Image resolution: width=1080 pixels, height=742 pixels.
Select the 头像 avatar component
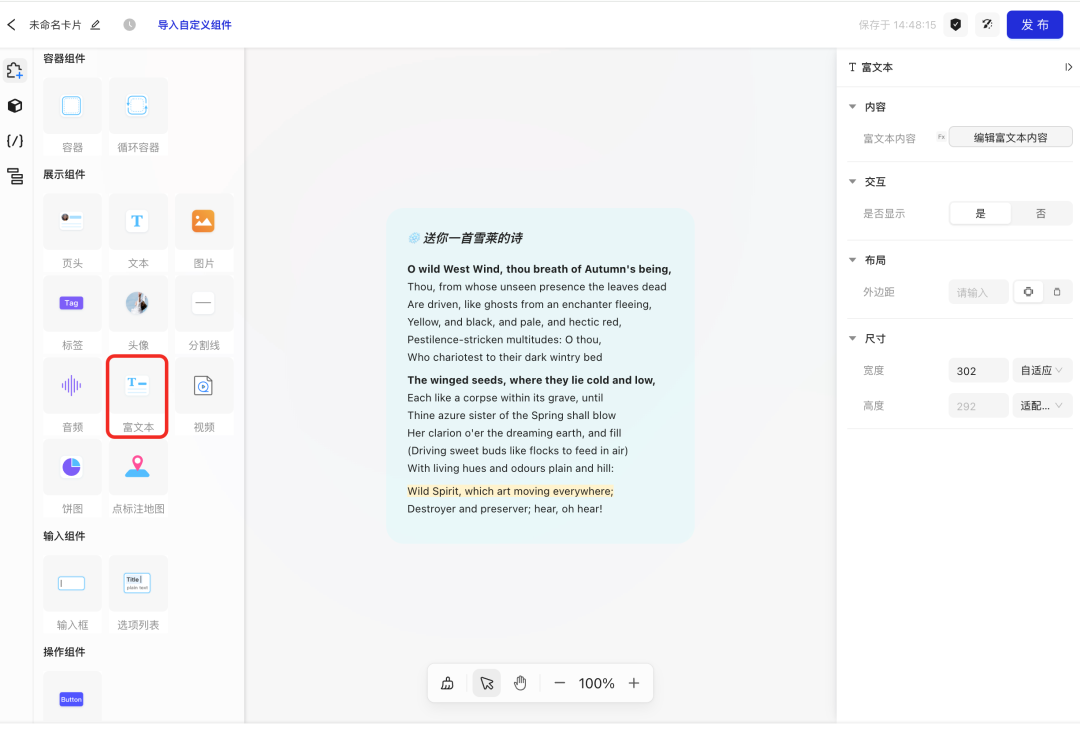(x=138, y=314)
